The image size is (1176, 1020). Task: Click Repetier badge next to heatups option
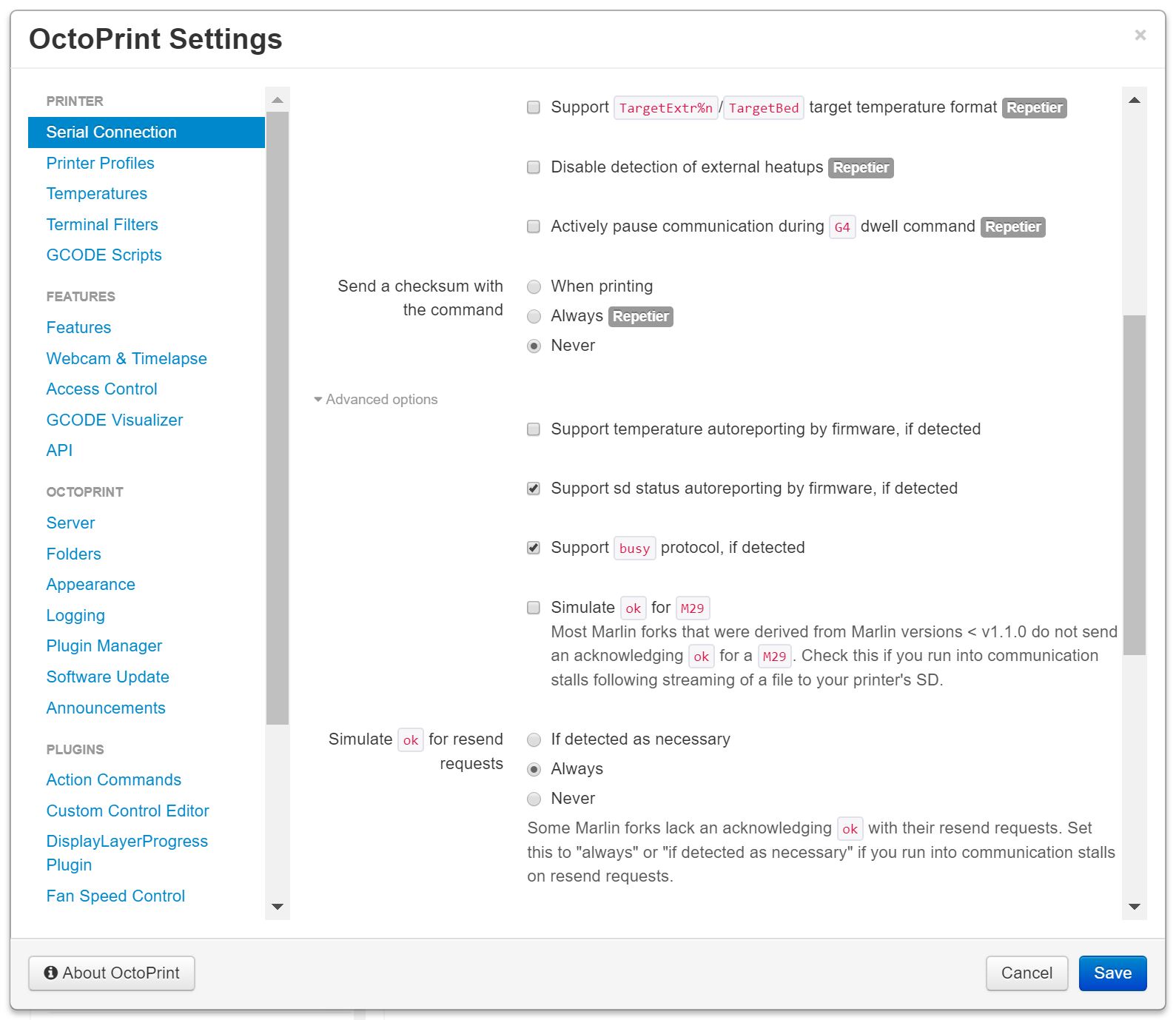(861, 168)
